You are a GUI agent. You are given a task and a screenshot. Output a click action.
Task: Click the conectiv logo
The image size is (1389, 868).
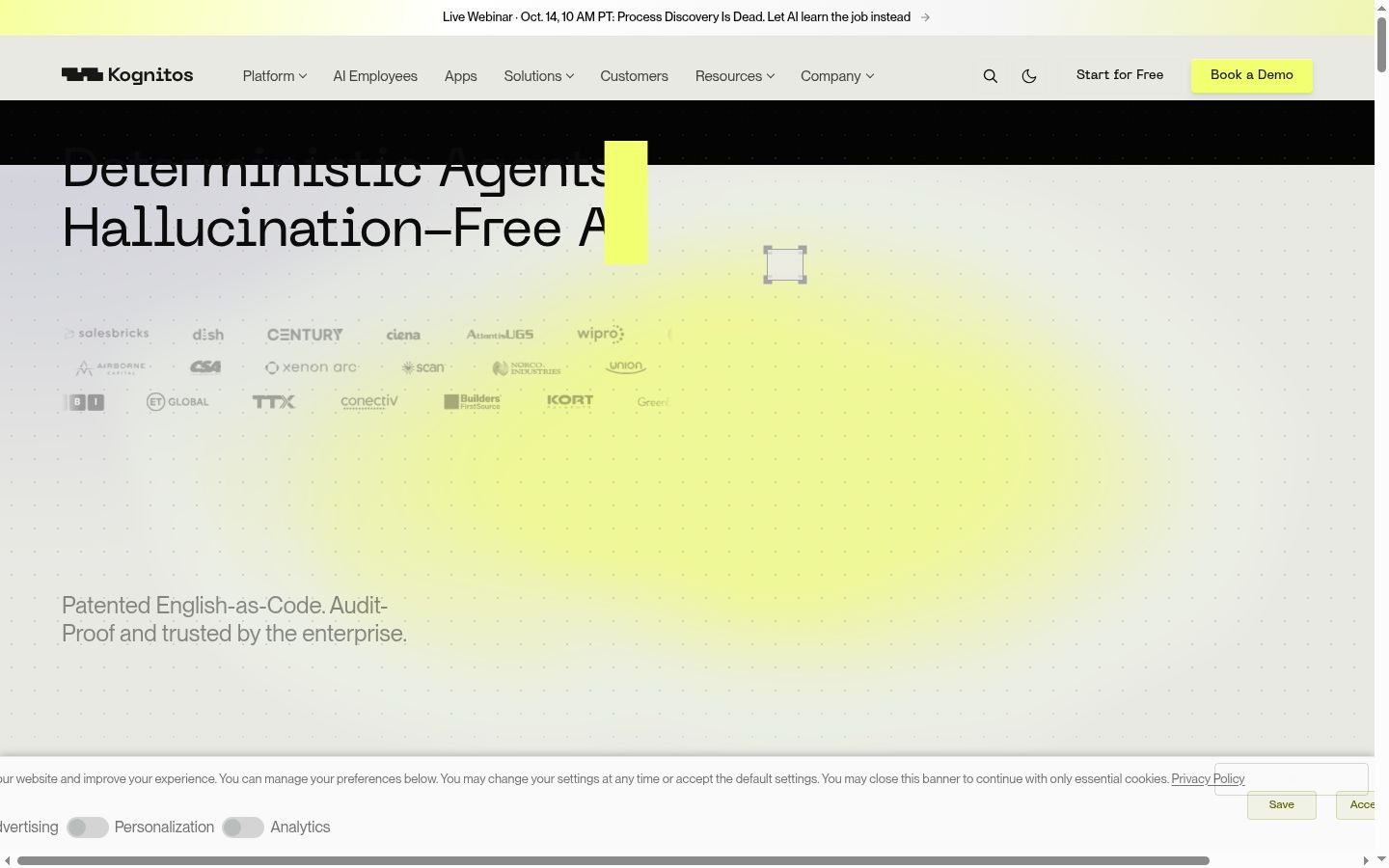369,401
